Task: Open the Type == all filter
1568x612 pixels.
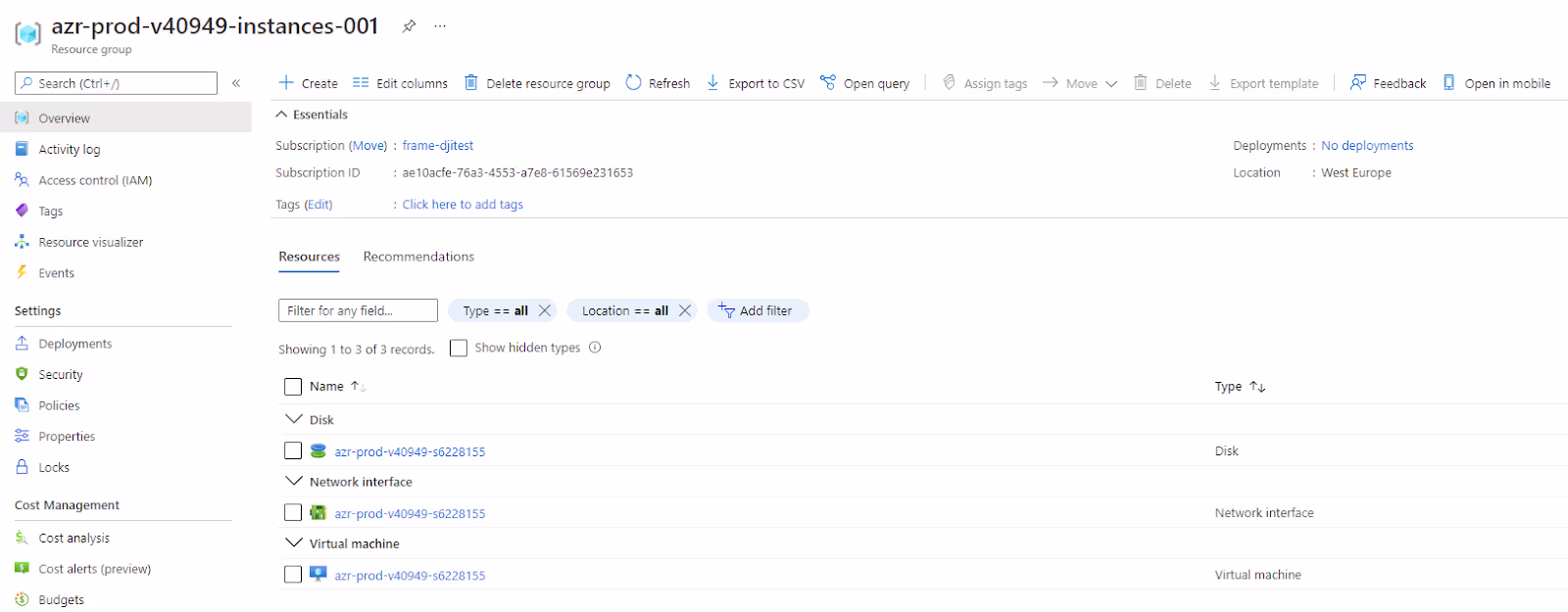Action: pos(495,310)
